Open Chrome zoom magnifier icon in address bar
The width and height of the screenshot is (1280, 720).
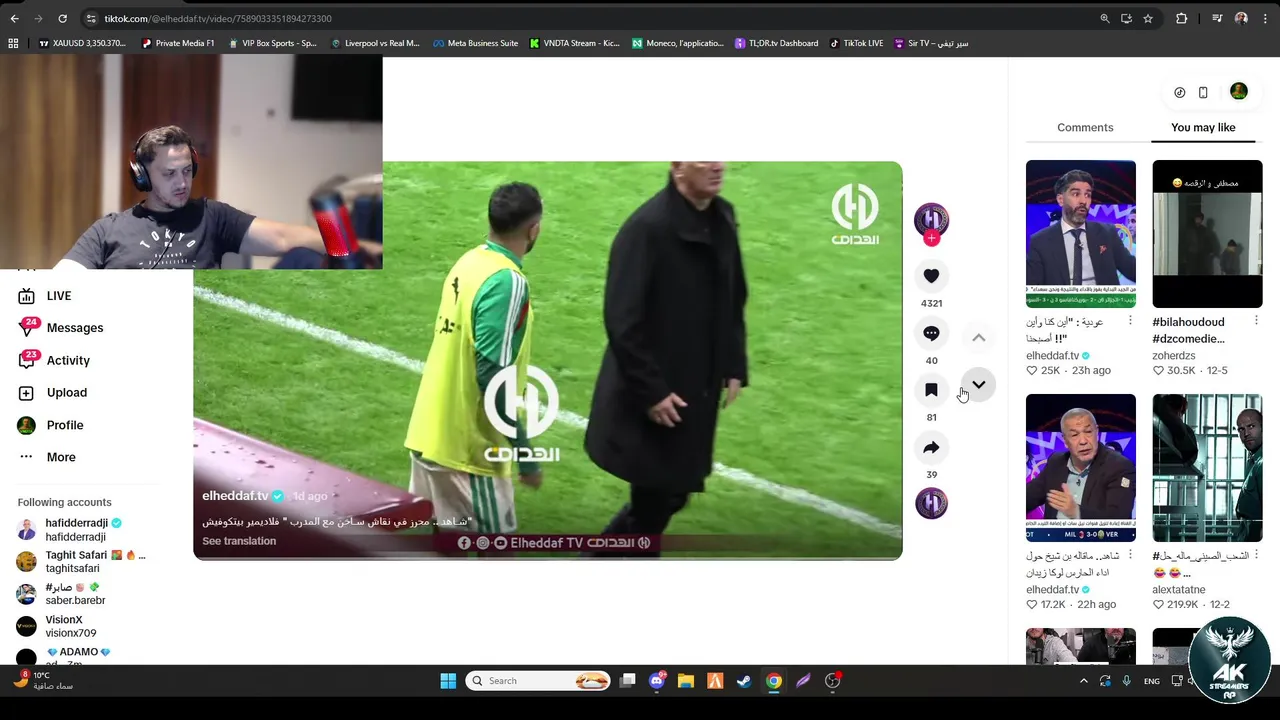tap(1105, 18)
